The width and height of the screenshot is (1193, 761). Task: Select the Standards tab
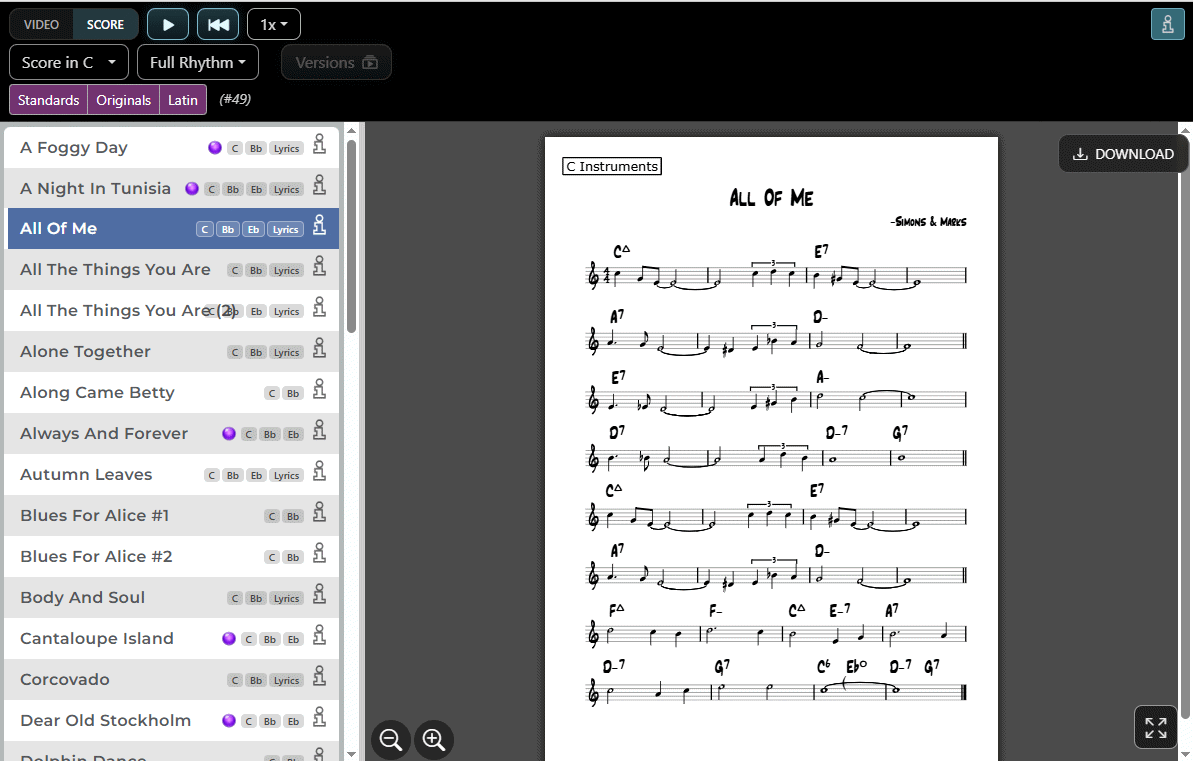pyautogui.click(x=49, y=100)
